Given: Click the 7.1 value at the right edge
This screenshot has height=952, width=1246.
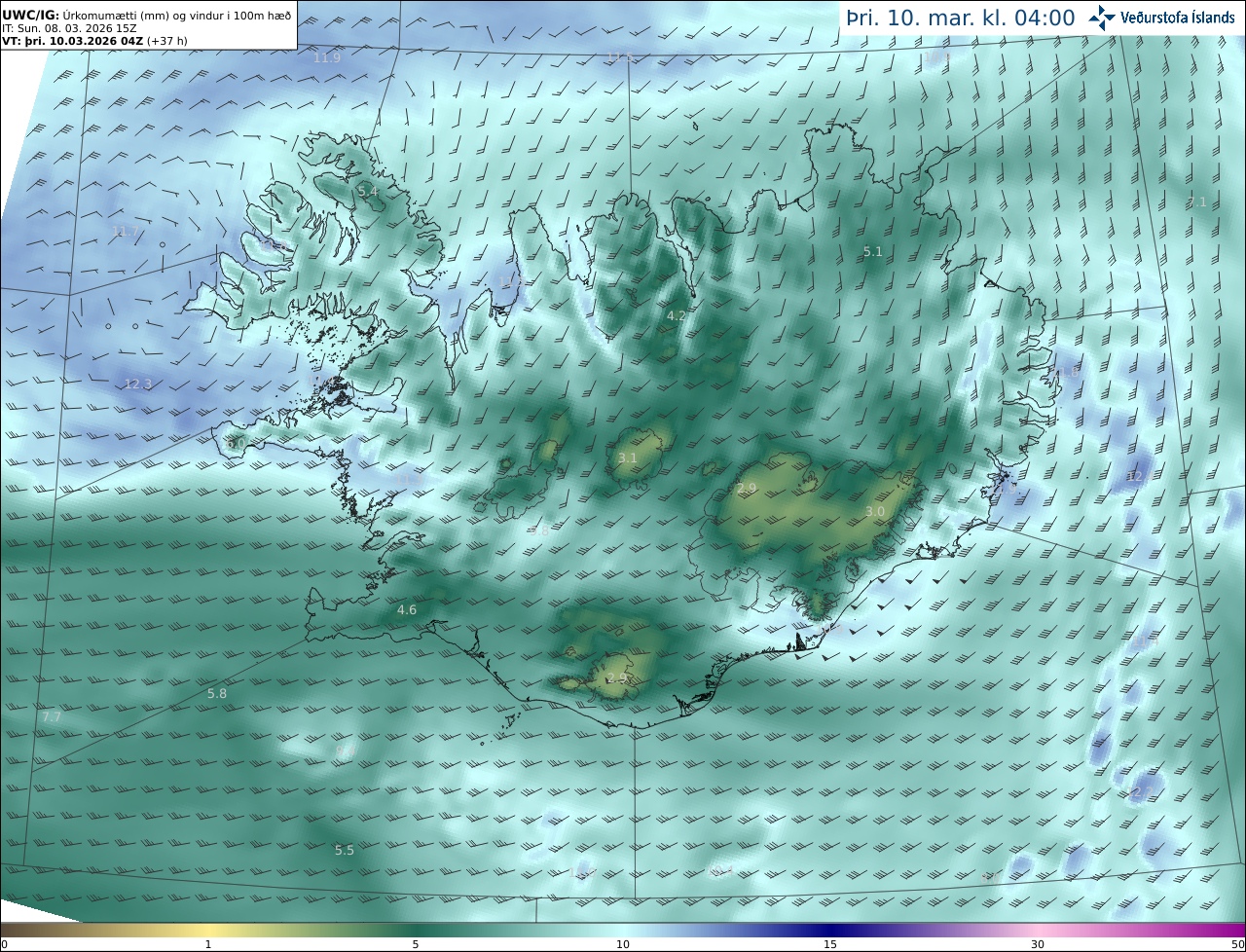Looking at the screenshot, I should [1197, 202].
